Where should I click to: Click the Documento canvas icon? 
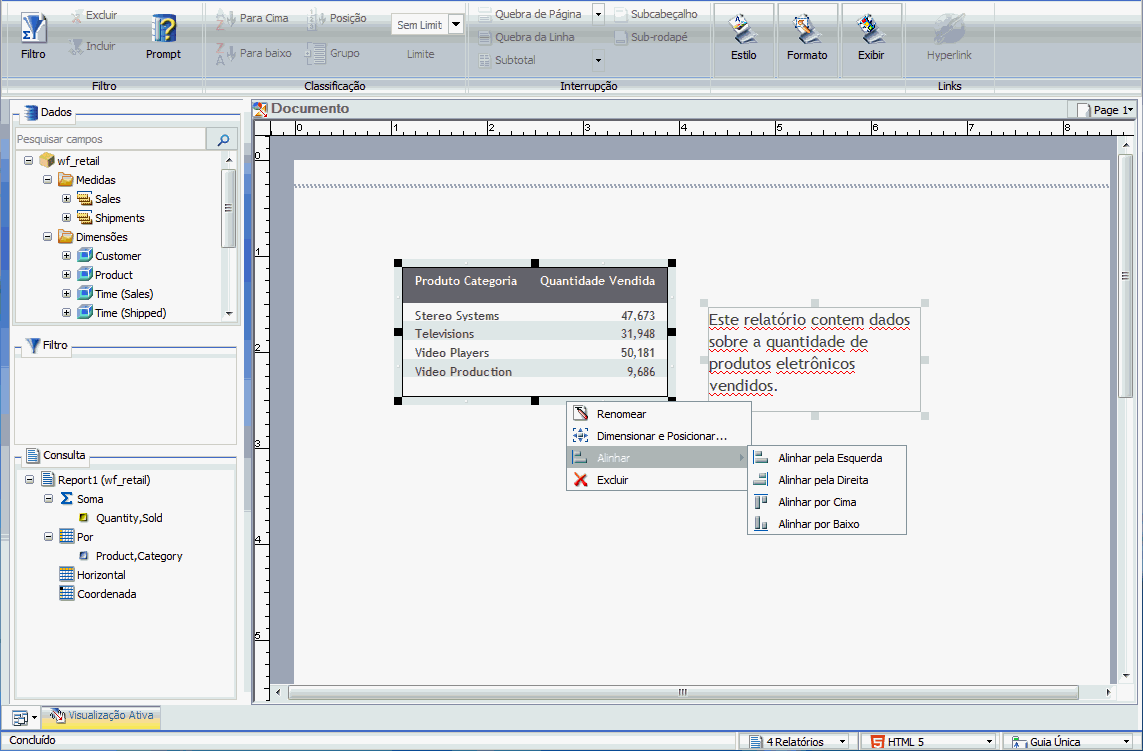point(260,109)
